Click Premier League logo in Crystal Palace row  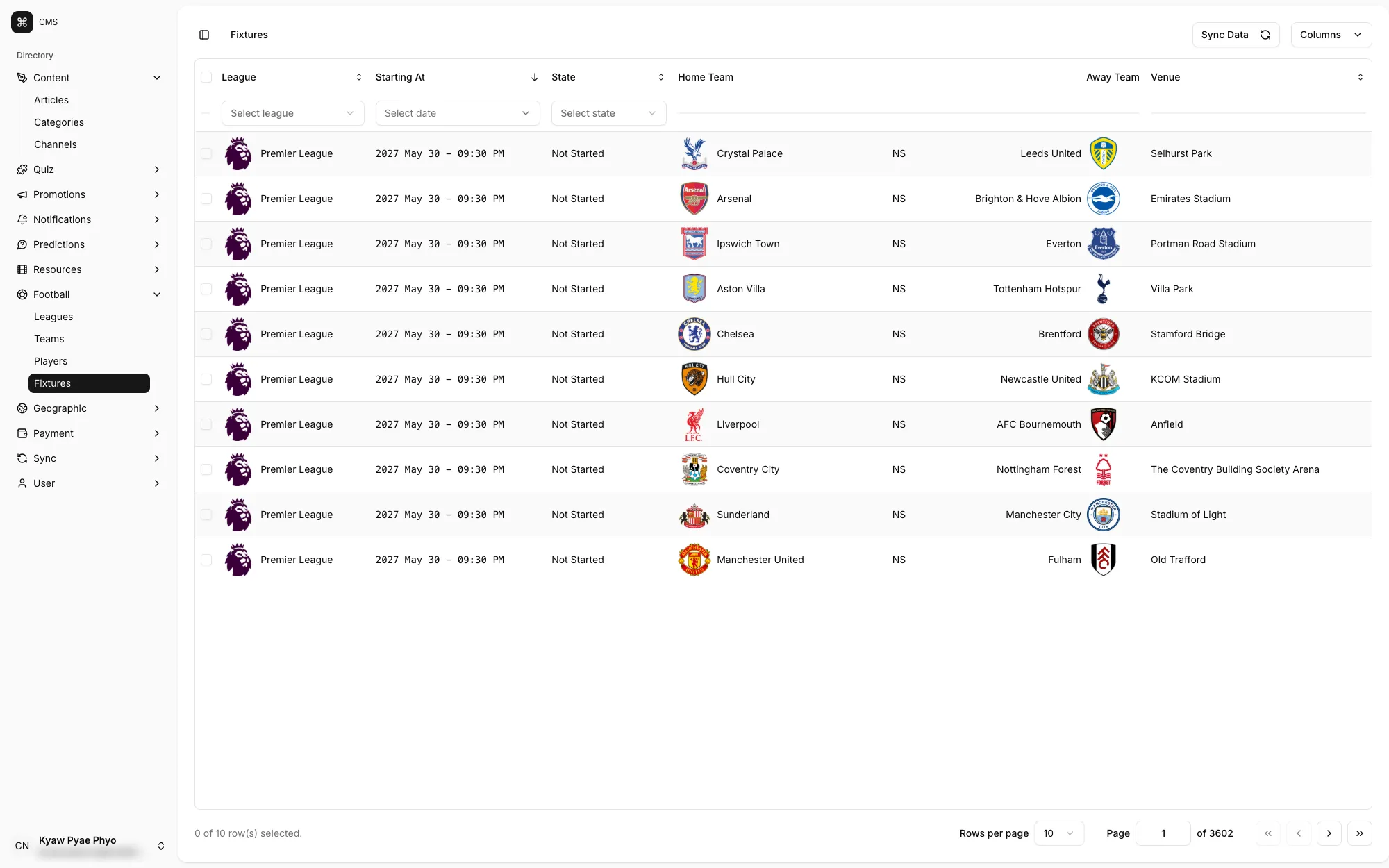(238, 153)
